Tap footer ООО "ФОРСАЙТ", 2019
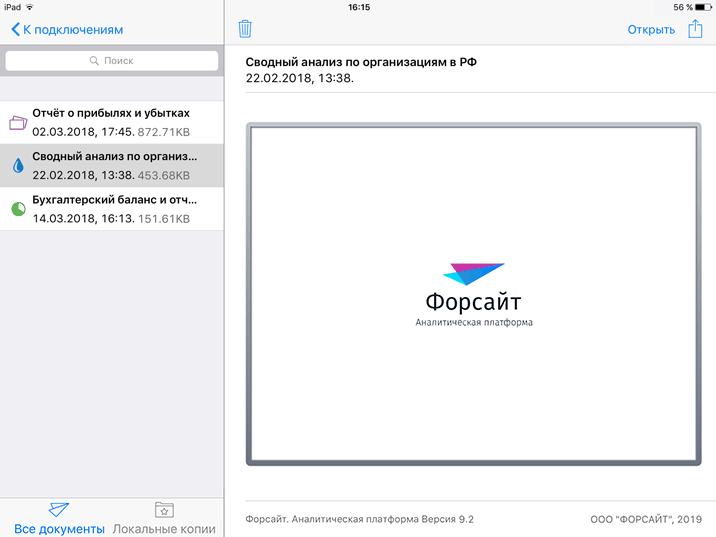 (646, 519)
